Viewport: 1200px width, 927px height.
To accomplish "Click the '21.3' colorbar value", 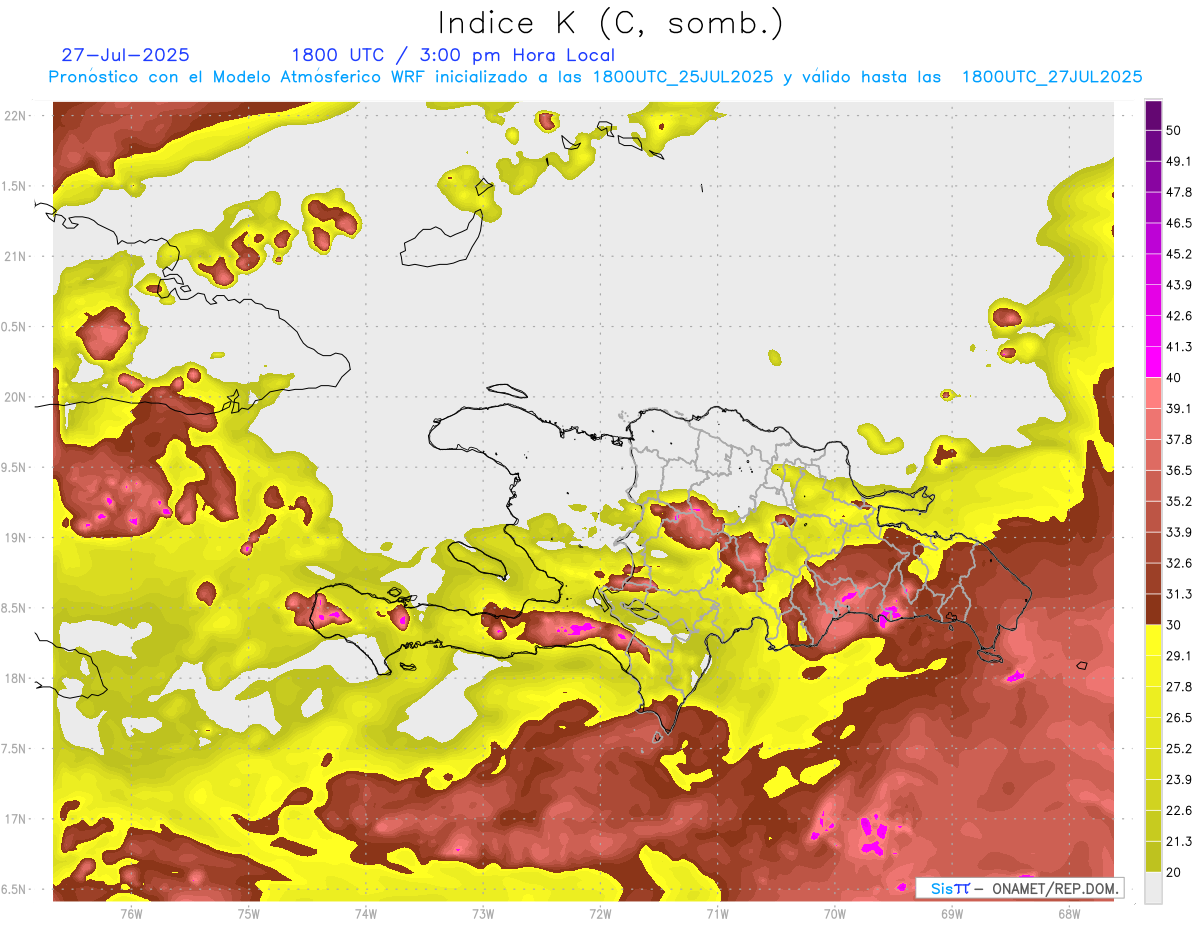I will pos(1179,842).
